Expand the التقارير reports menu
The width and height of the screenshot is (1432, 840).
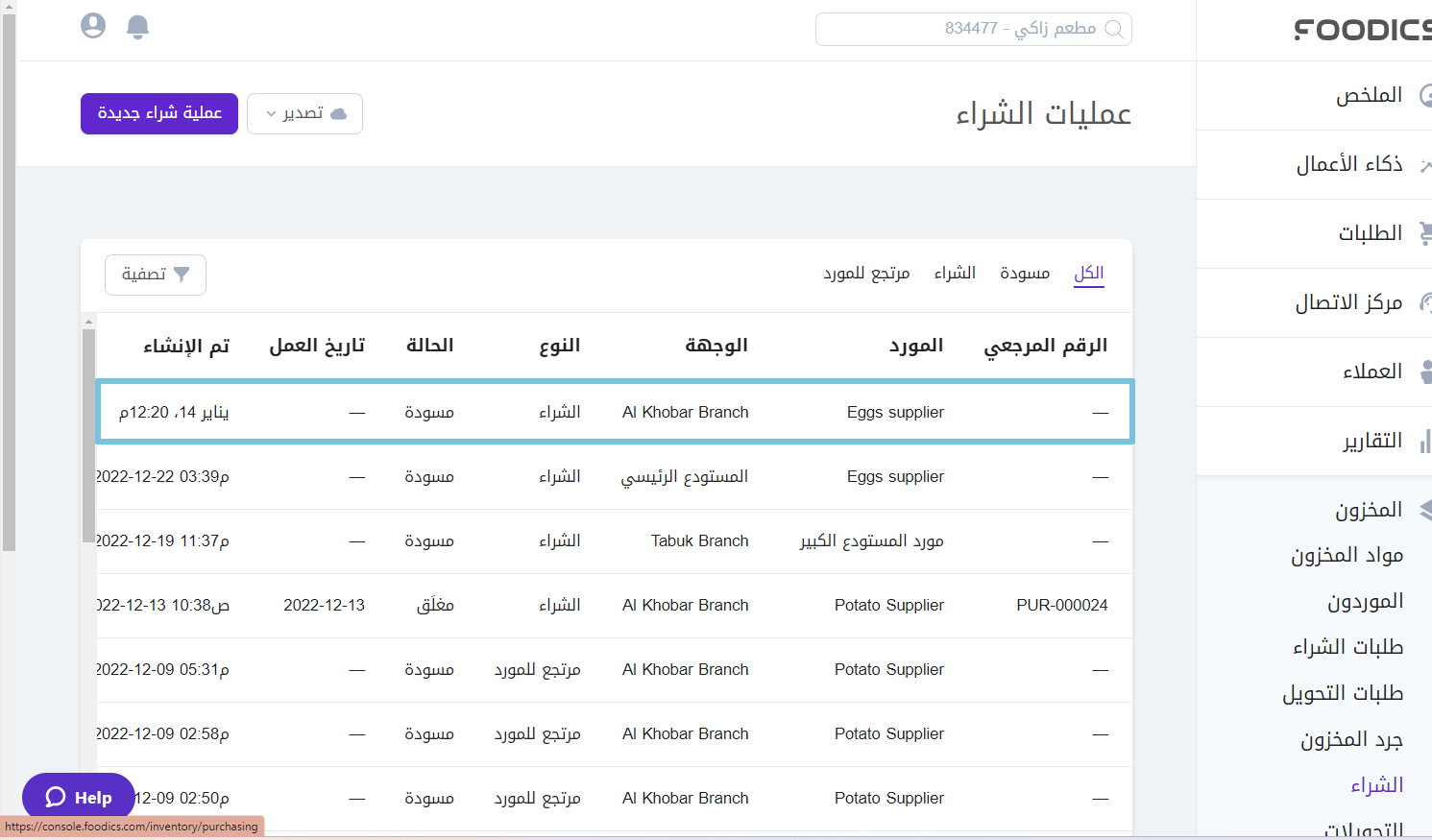tap(1371, 441)
